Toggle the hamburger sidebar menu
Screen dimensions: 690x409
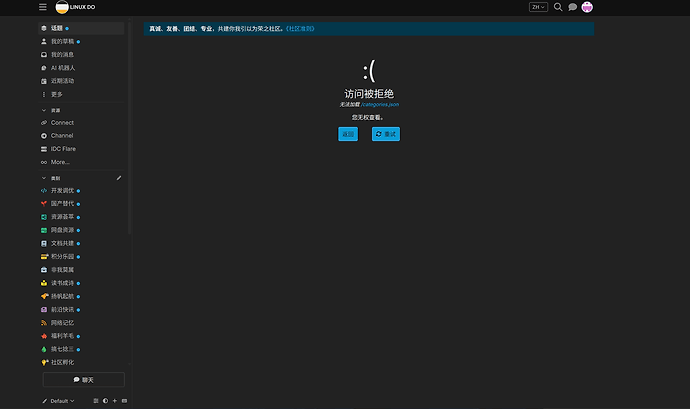[43, 7]
